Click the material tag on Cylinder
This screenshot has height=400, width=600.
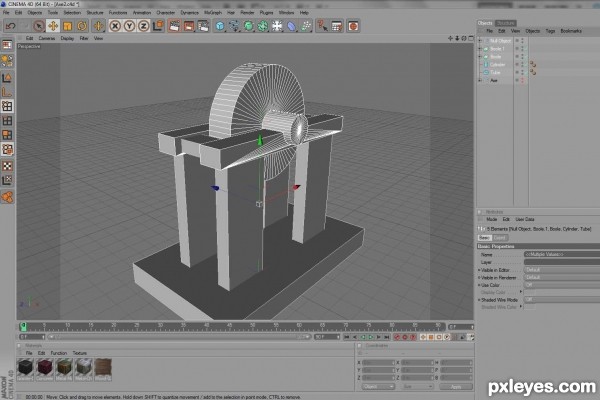click(x=533, y=64)
